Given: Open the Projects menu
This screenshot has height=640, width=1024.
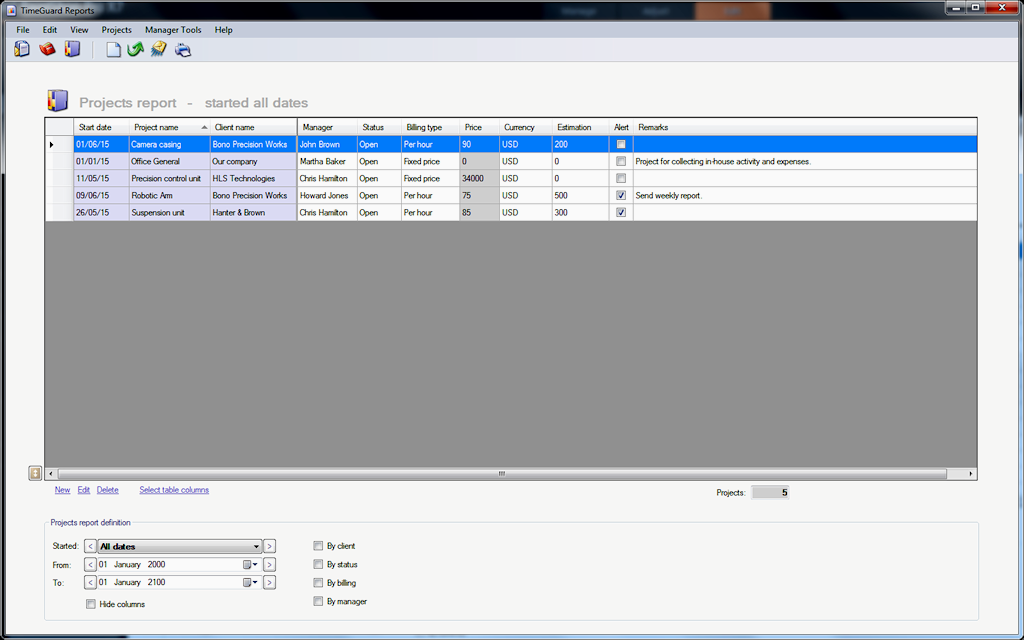Looking at the screenshot, I should coord(116,30).
